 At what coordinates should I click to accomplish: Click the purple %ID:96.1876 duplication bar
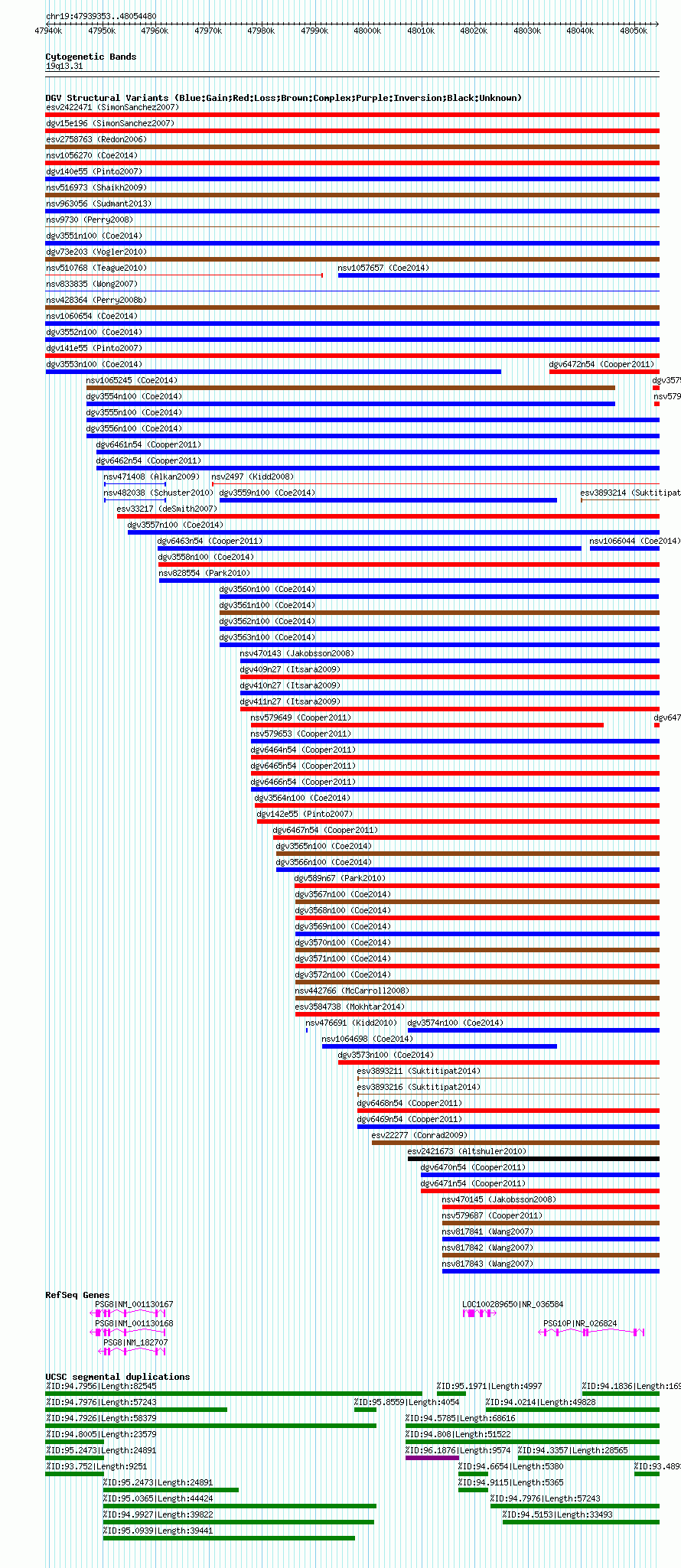click(x=432, y=1458)
